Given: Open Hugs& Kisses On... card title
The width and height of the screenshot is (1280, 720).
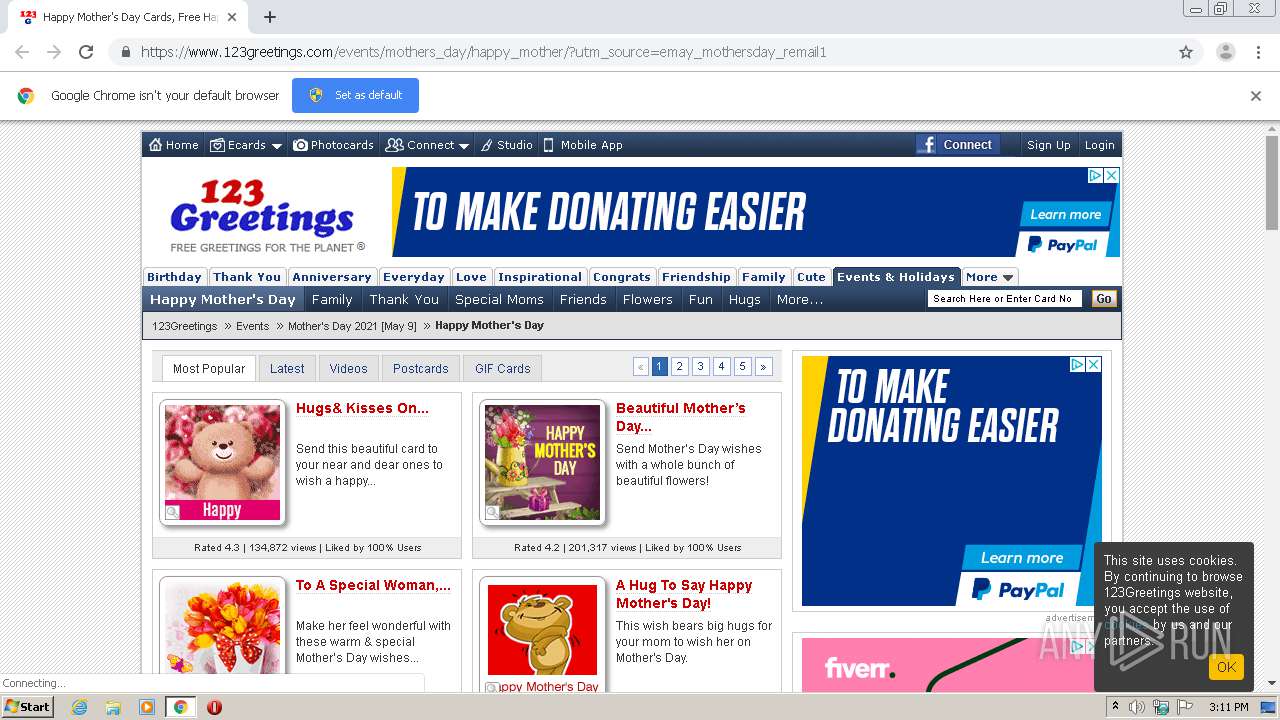Looking at the screenshot, I should pos(362,408).
